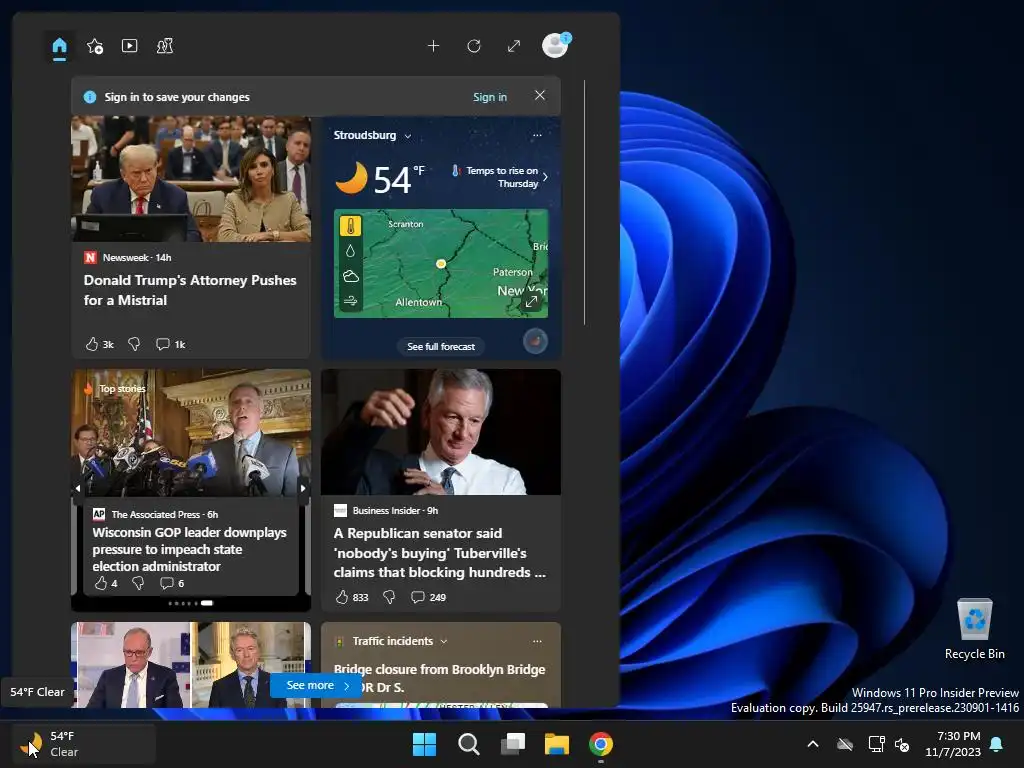This screenshot has height=768, width=1024.
Task: Dislike the Business Insider Tuberville article
Action: (x=389, y=597)
